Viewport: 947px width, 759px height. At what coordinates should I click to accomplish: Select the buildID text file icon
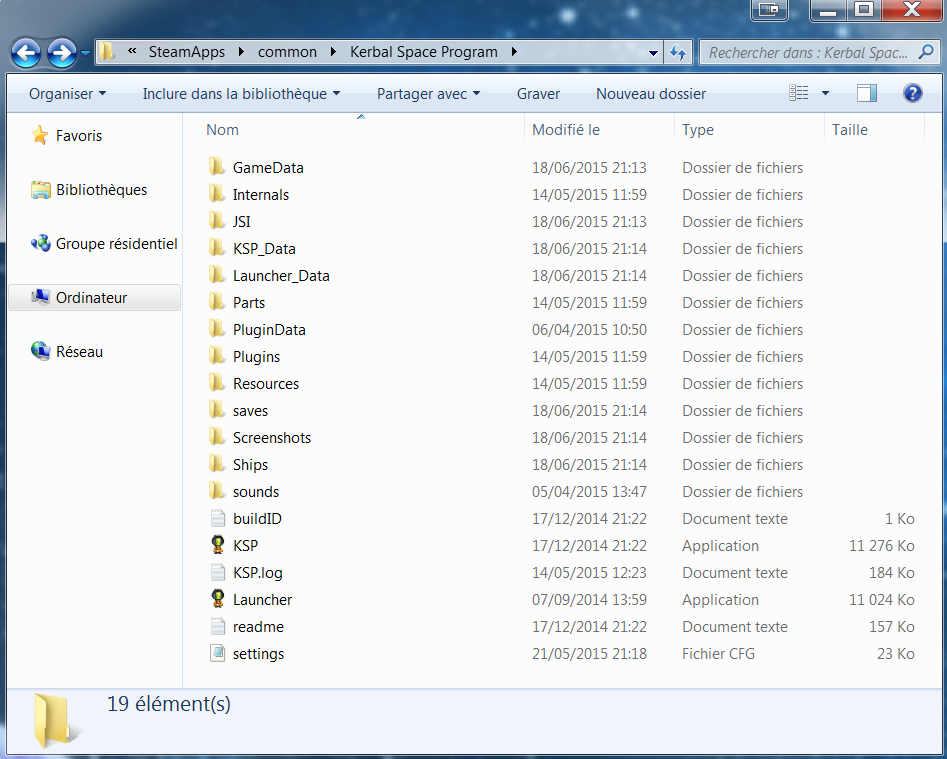click(x=217, y=518)
